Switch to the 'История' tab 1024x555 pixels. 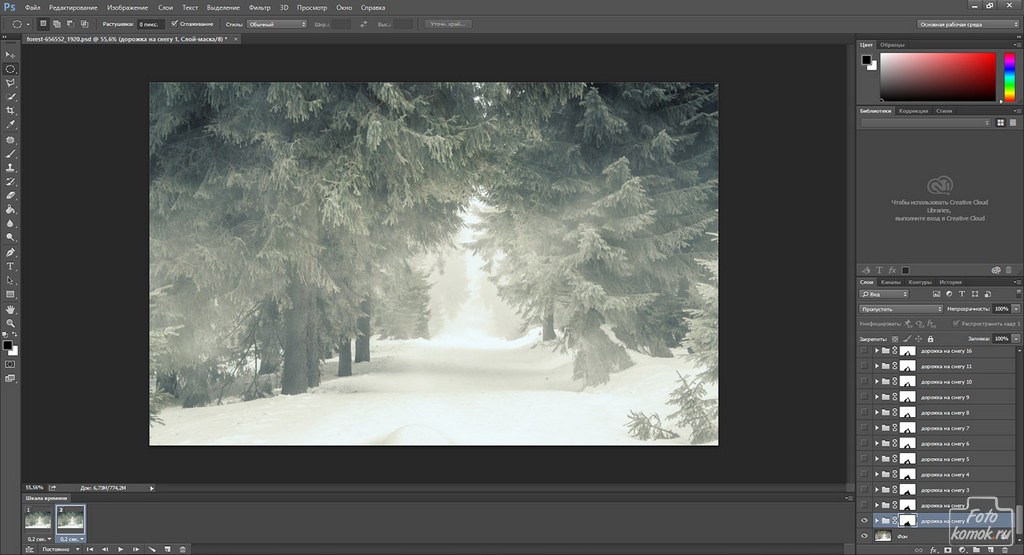(x=950, y=282)
